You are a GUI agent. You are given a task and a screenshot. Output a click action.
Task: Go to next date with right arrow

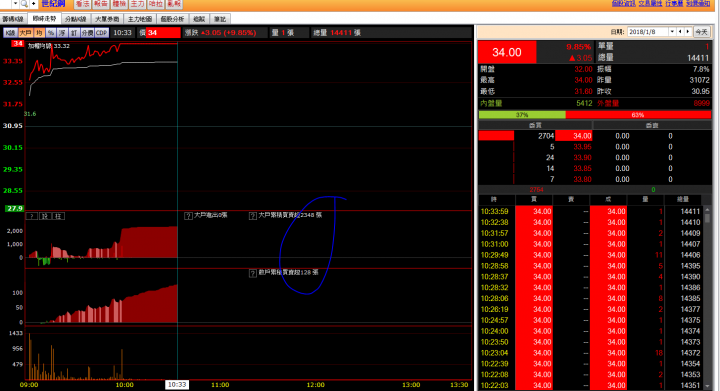[688, 32]
